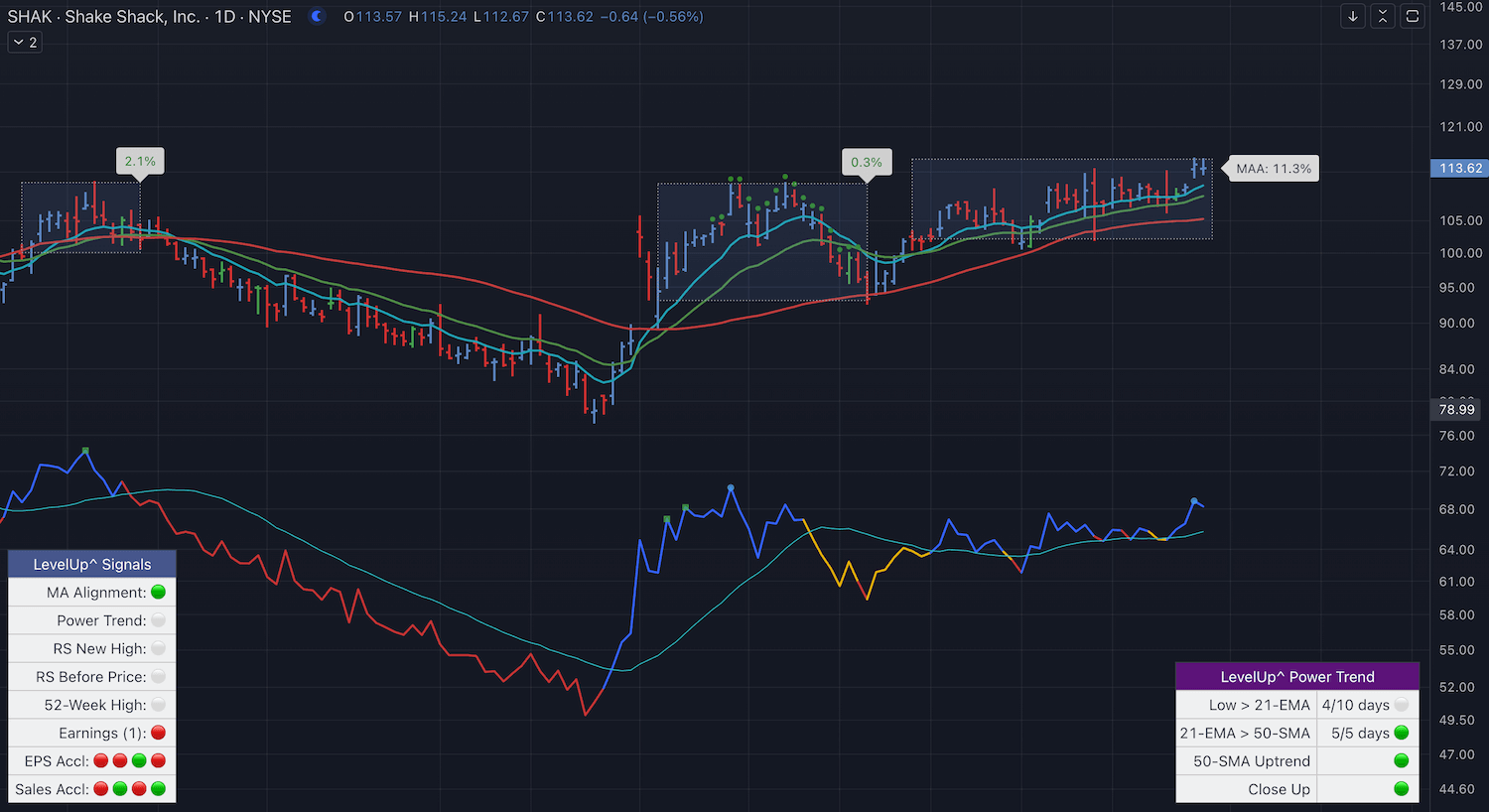Select the LevelUp^ Power Trend panel header

1297,676
